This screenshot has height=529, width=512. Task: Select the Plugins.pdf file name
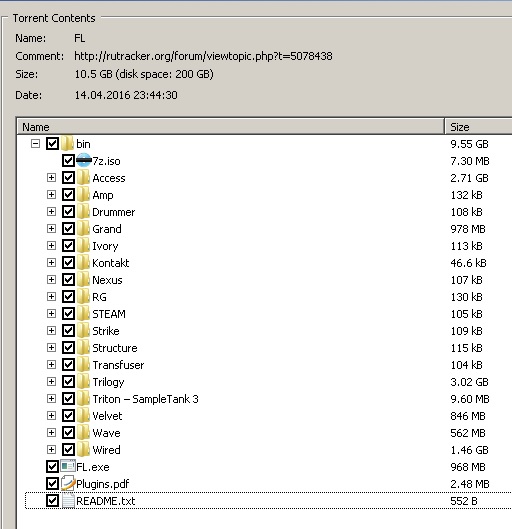pos(103,484)
